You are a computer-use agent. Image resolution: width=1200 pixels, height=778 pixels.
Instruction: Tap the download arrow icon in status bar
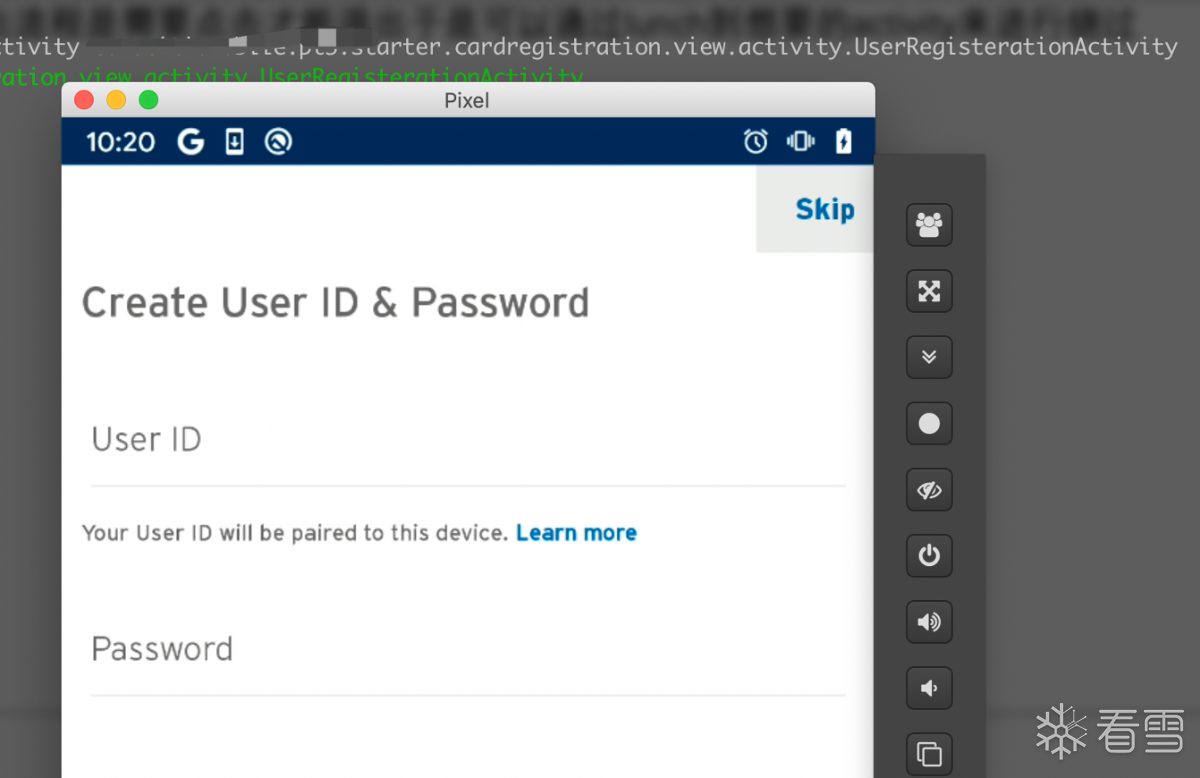click(x=235, y=142)
